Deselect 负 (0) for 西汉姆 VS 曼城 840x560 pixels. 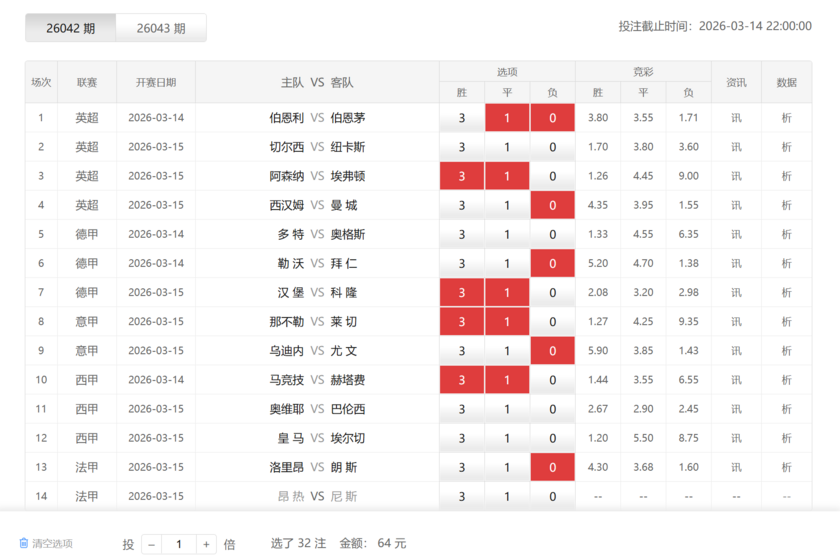[x=552, y=205]
